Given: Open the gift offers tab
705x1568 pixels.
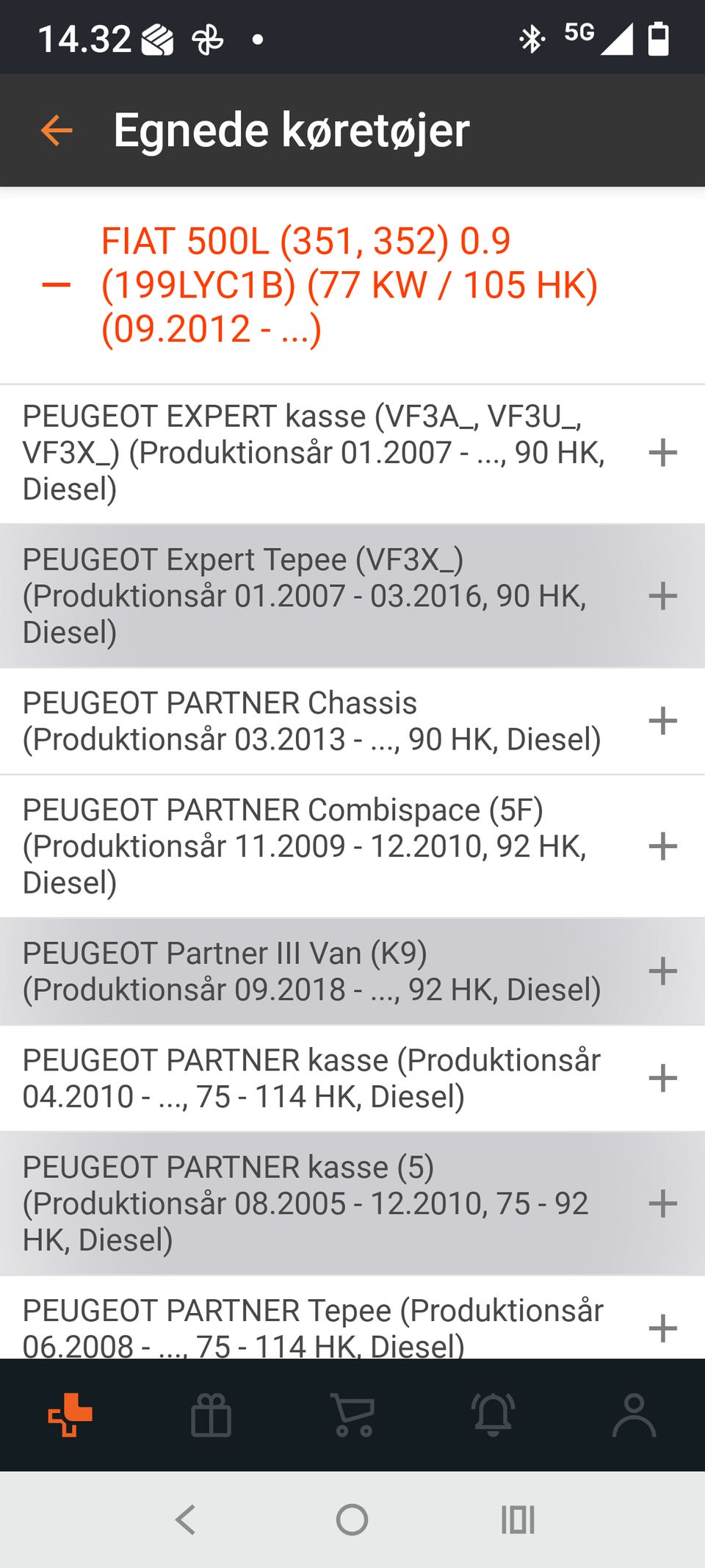Looking at the screenshot, I should click(211, 1414).
